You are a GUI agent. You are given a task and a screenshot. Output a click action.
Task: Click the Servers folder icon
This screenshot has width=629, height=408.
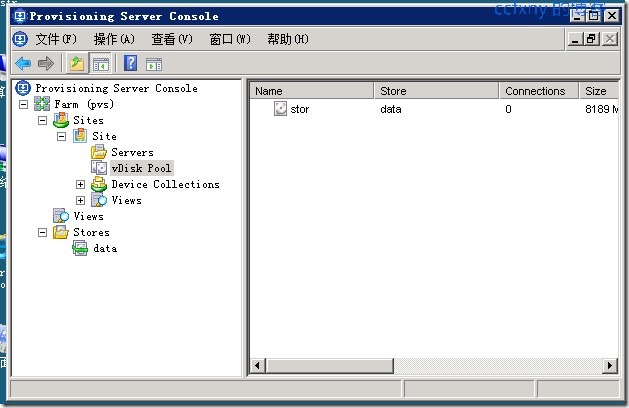pos(99,152)
